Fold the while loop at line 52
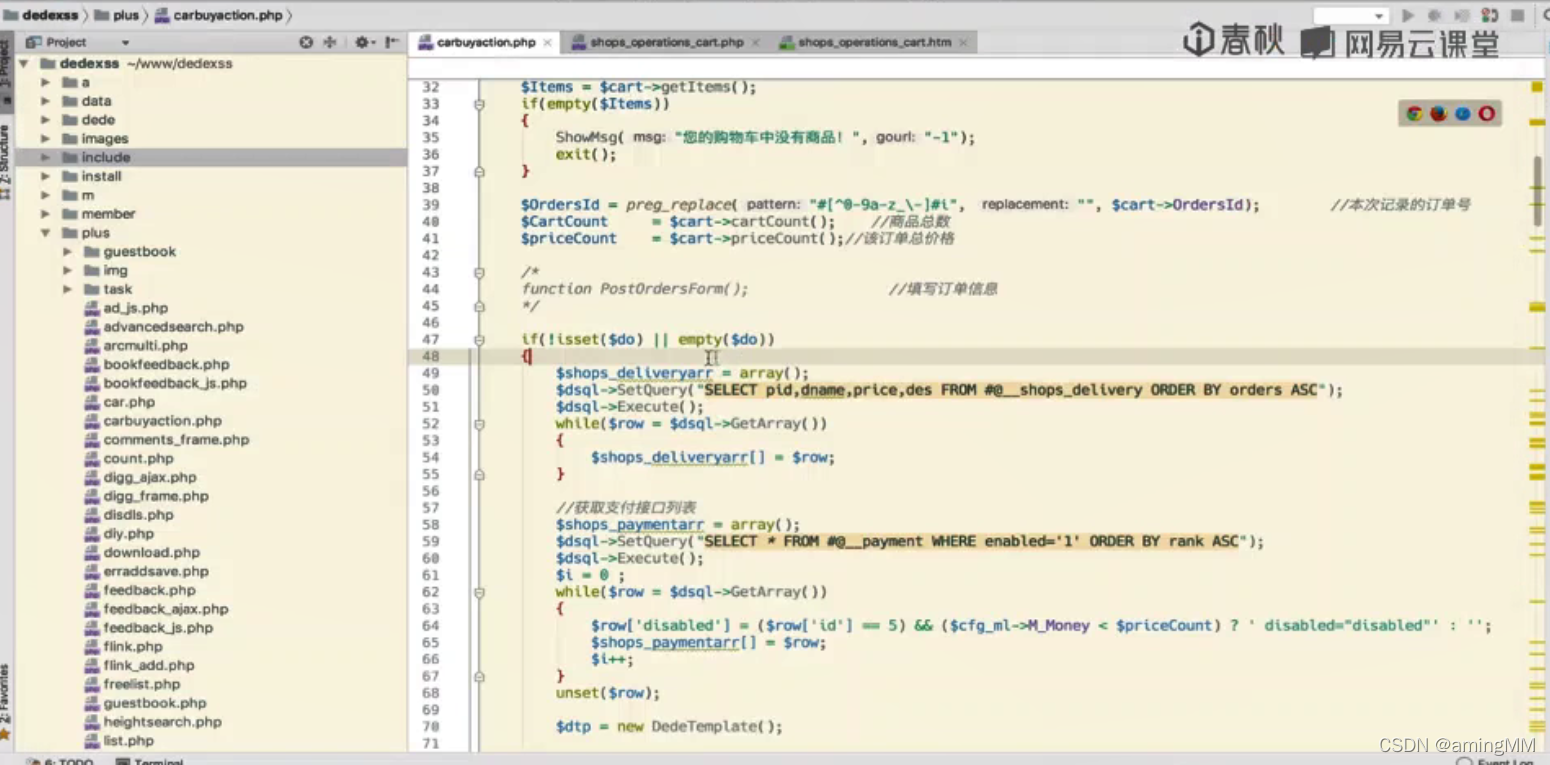 coord(479,424)
